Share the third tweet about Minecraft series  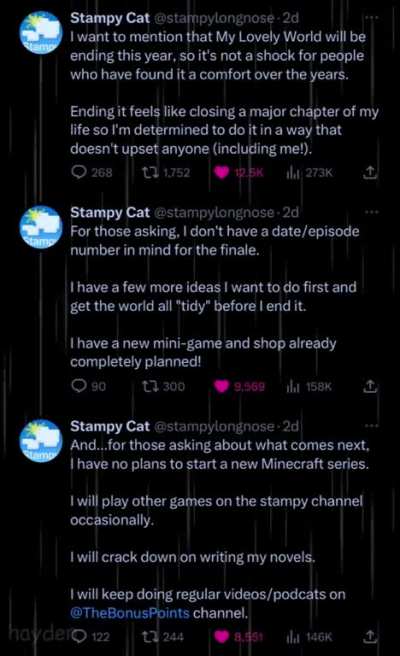[370, 636]
